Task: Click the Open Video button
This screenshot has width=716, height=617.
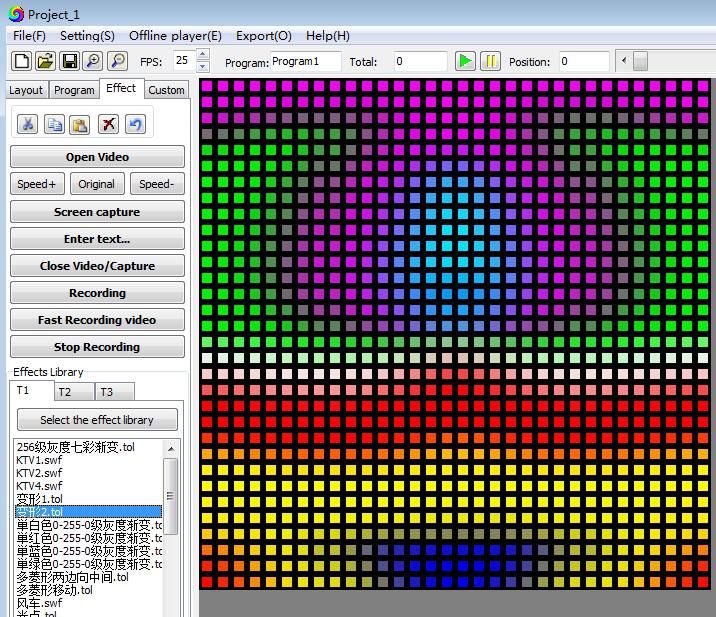Action: coord(97,157)
